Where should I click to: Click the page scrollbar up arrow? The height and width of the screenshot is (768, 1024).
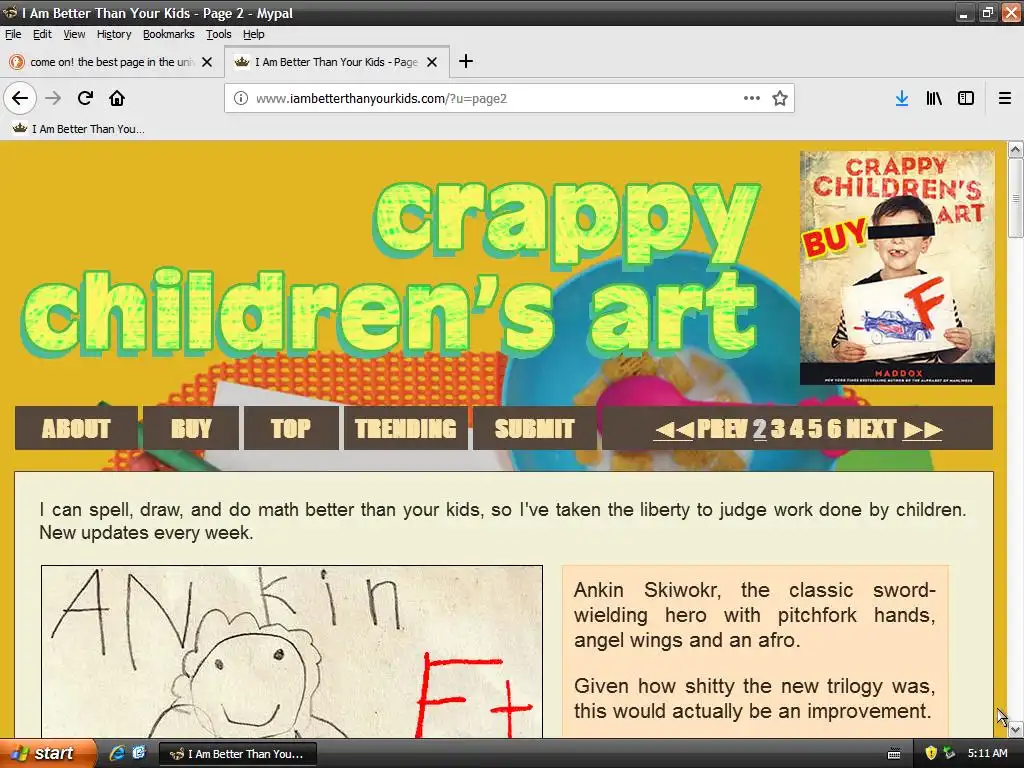1016,150
